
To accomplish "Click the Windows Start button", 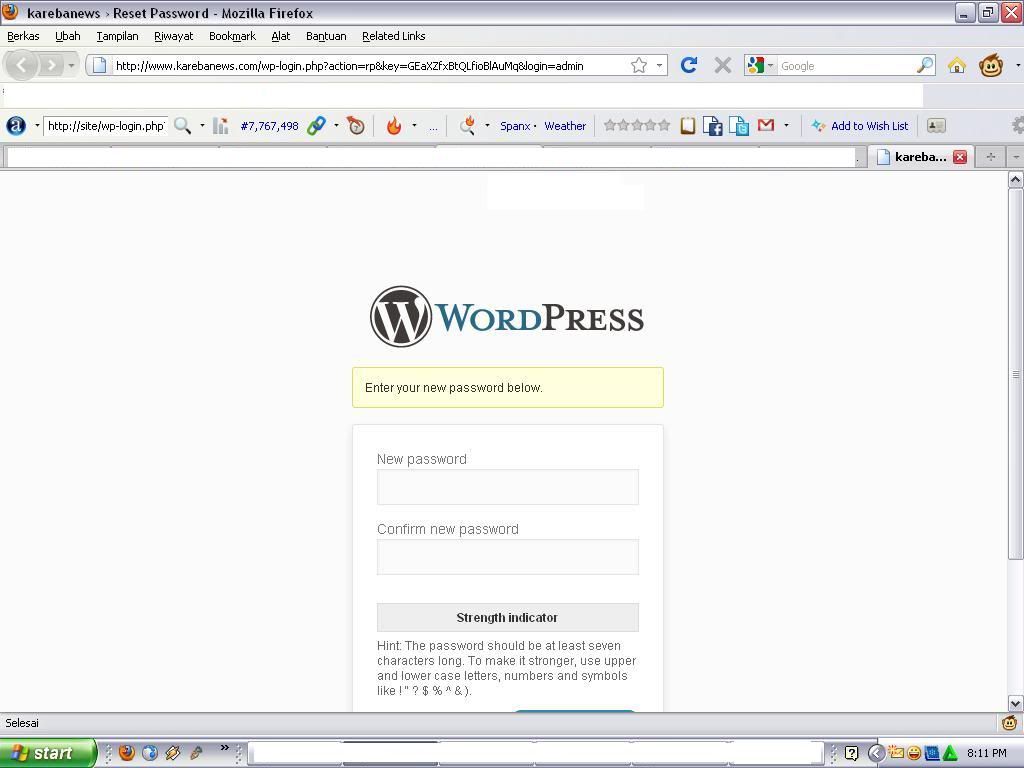I will point(47,753).
